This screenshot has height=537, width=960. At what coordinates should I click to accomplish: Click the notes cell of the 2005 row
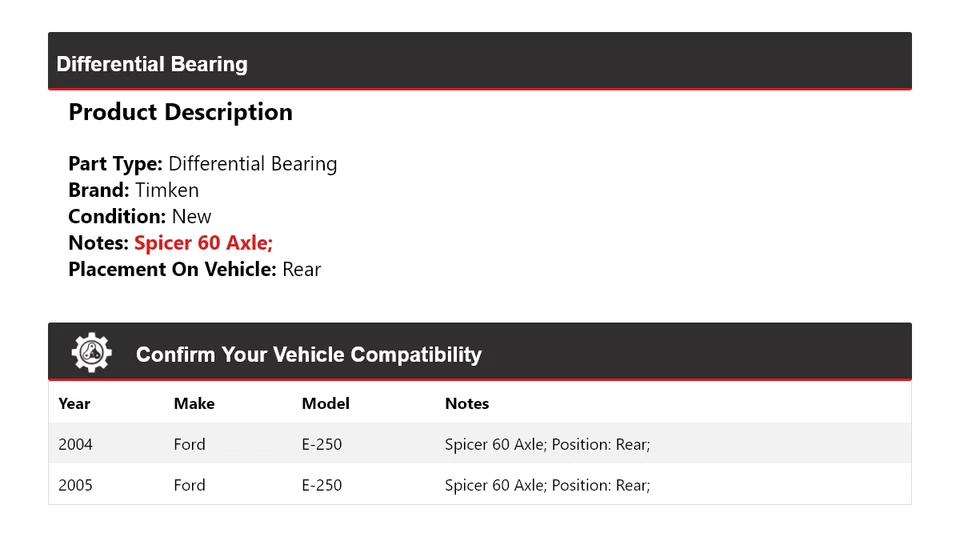[x=547, y=485]
